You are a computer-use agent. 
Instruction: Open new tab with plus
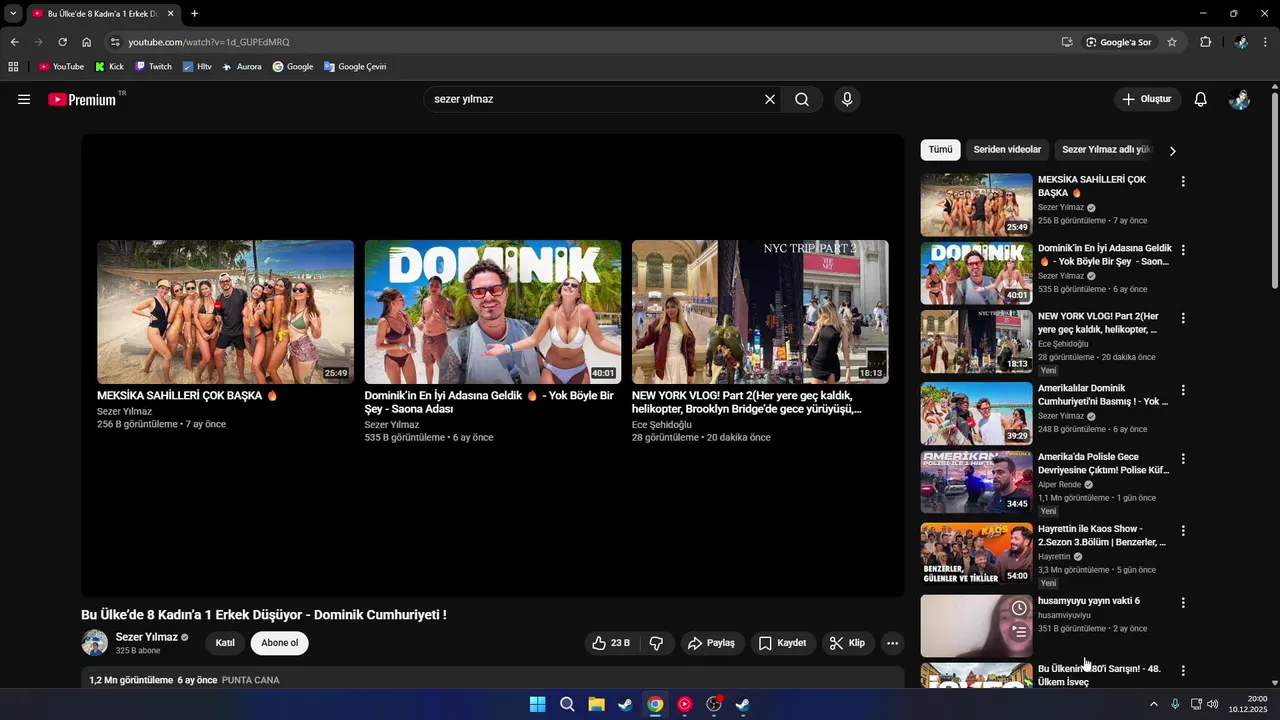(x=194, y=14)
